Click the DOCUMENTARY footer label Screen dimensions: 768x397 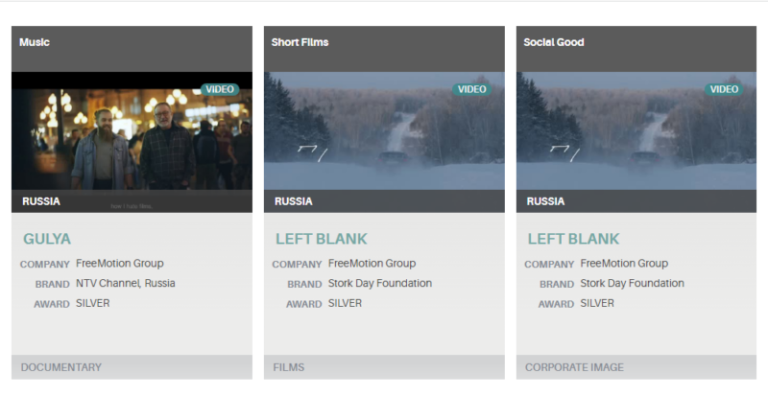(x=61, y=367)
